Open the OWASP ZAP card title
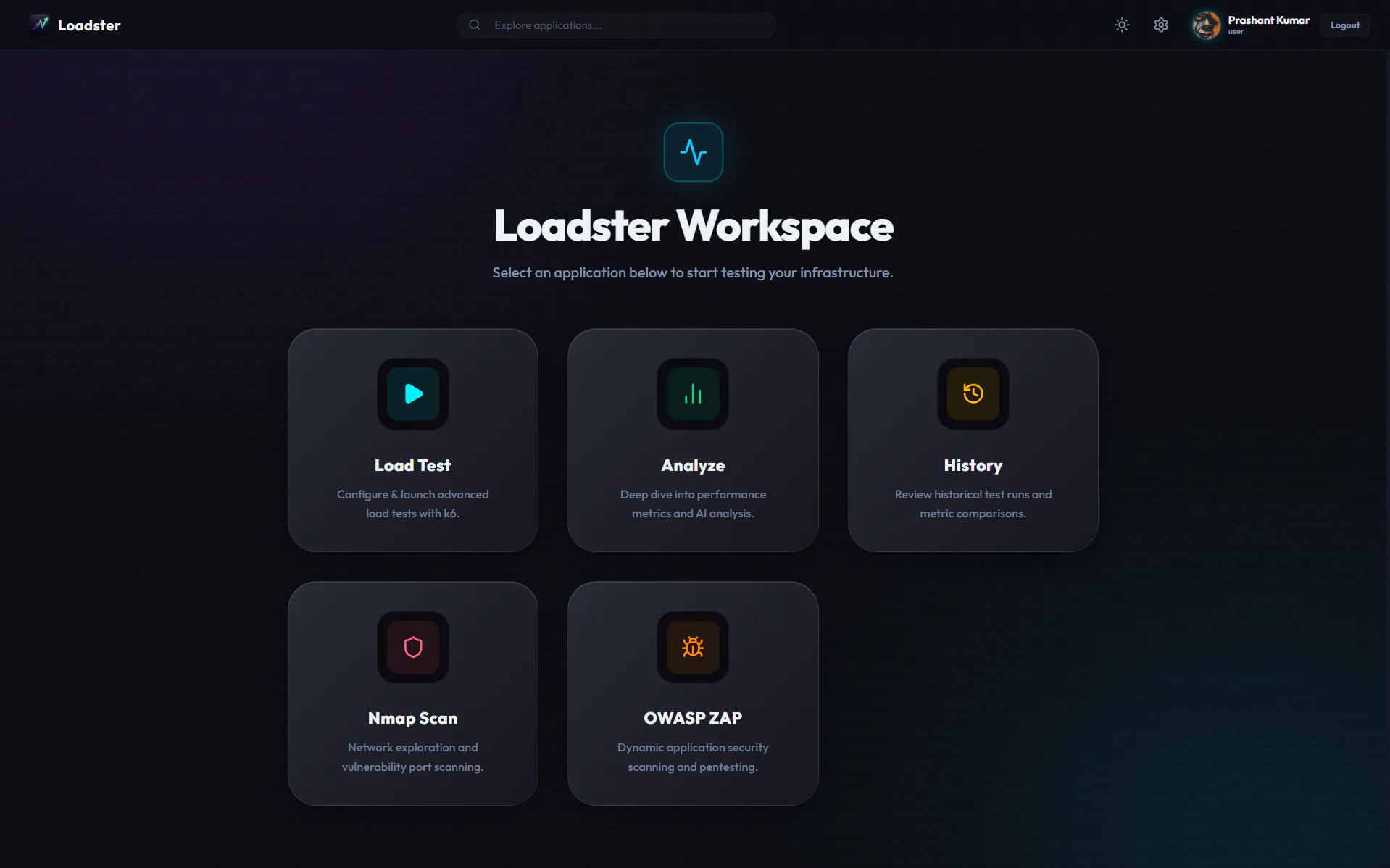Image resolution: width=1390 pixels, height=868 pixels. 693,718
